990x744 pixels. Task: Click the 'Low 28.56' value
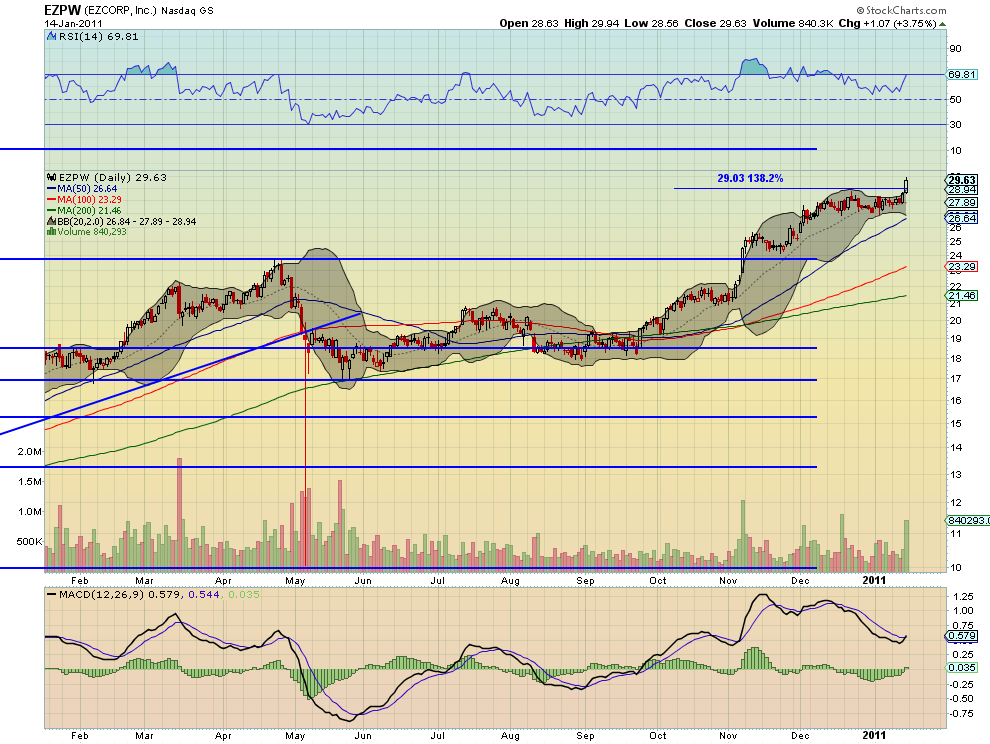(x=652, y=23)
